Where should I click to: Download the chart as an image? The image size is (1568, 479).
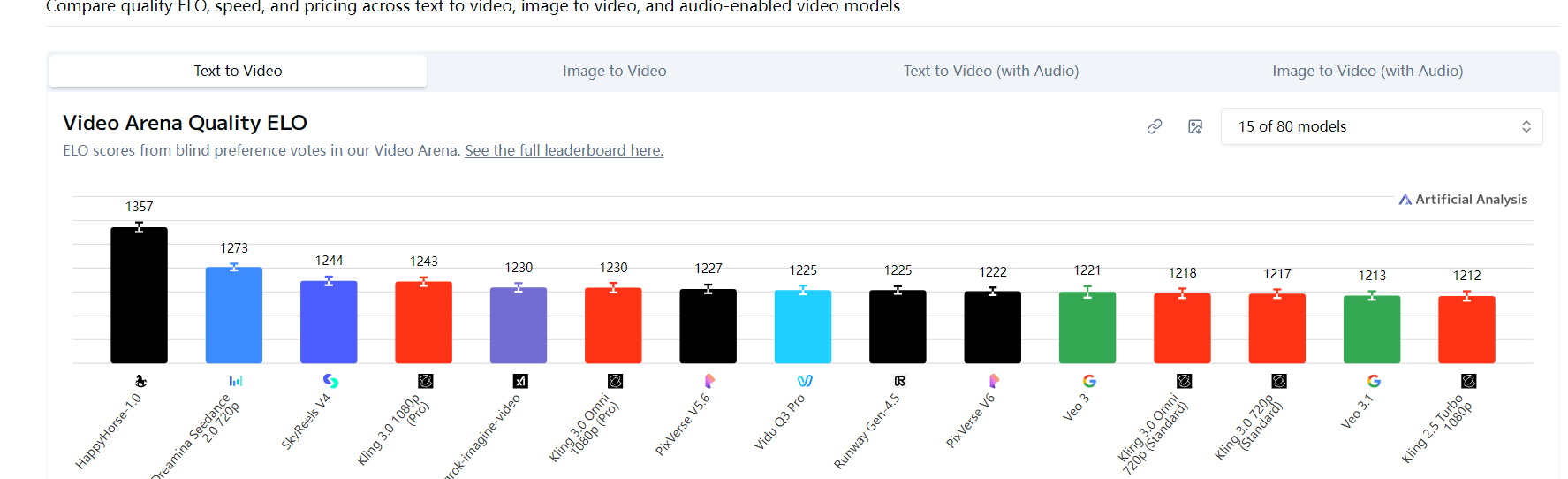(1195, 126)
